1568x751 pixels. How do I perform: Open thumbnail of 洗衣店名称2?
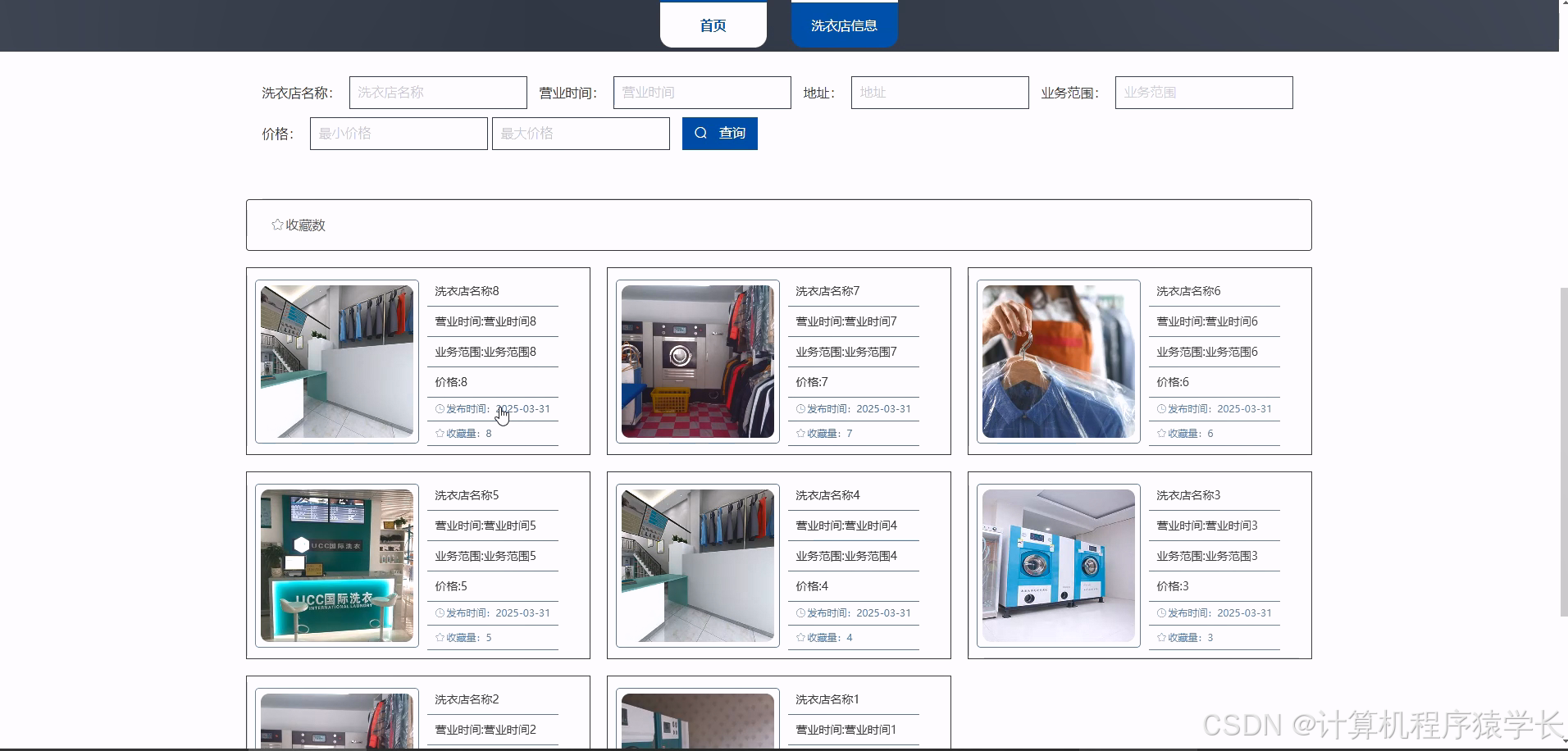coord(337,721)
